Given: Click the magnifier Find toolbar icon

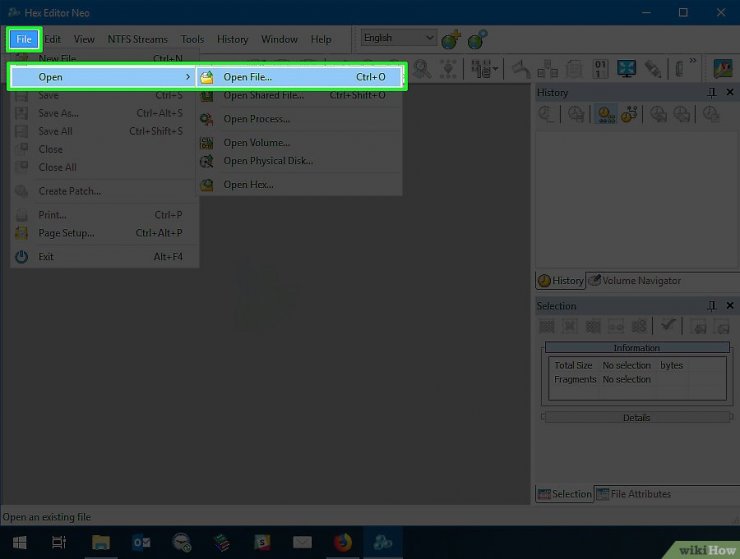Looking at the screenshot, I should tap(422, 69).
